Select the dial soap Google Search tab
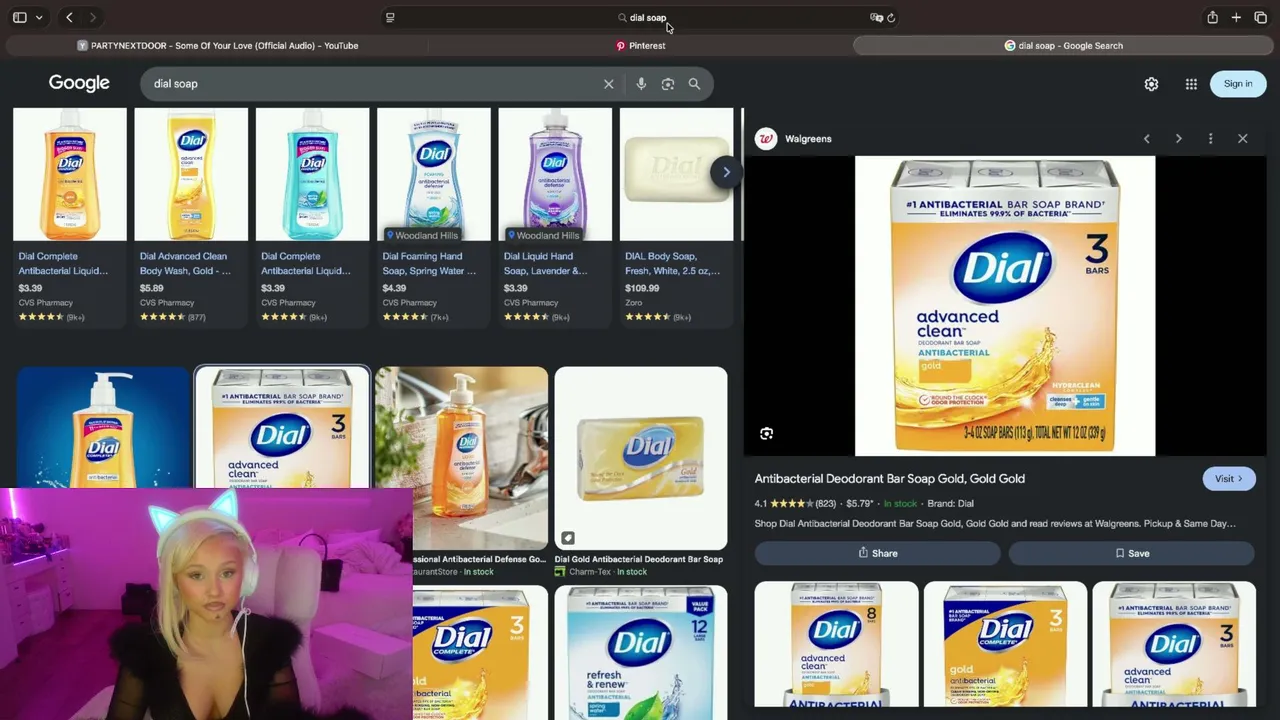The width and height of the screenshot is (1280, 720). point(1063,45)
